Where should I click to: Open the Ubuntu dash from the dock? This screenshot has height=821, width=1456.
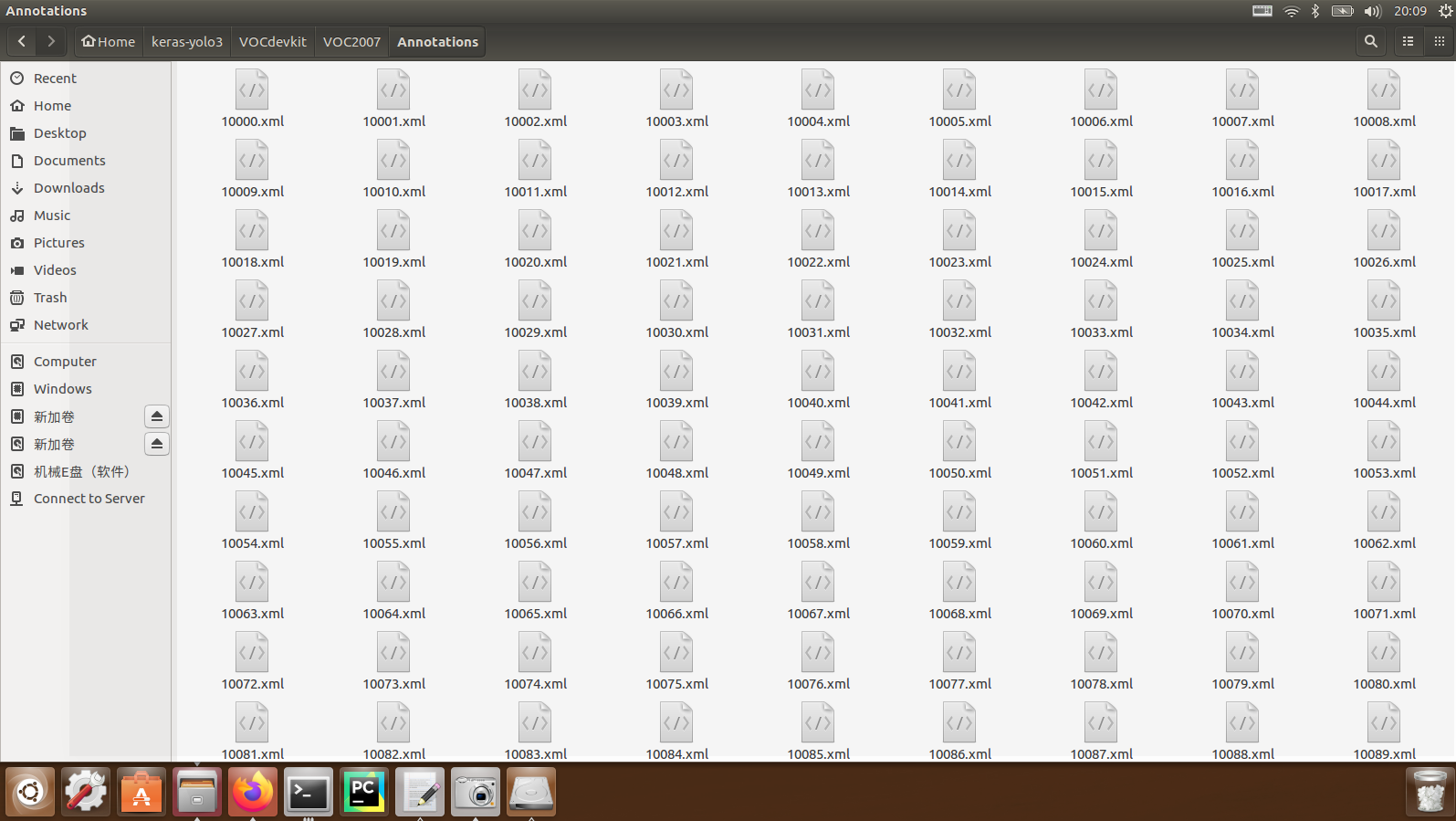click(x=30, y=792)
